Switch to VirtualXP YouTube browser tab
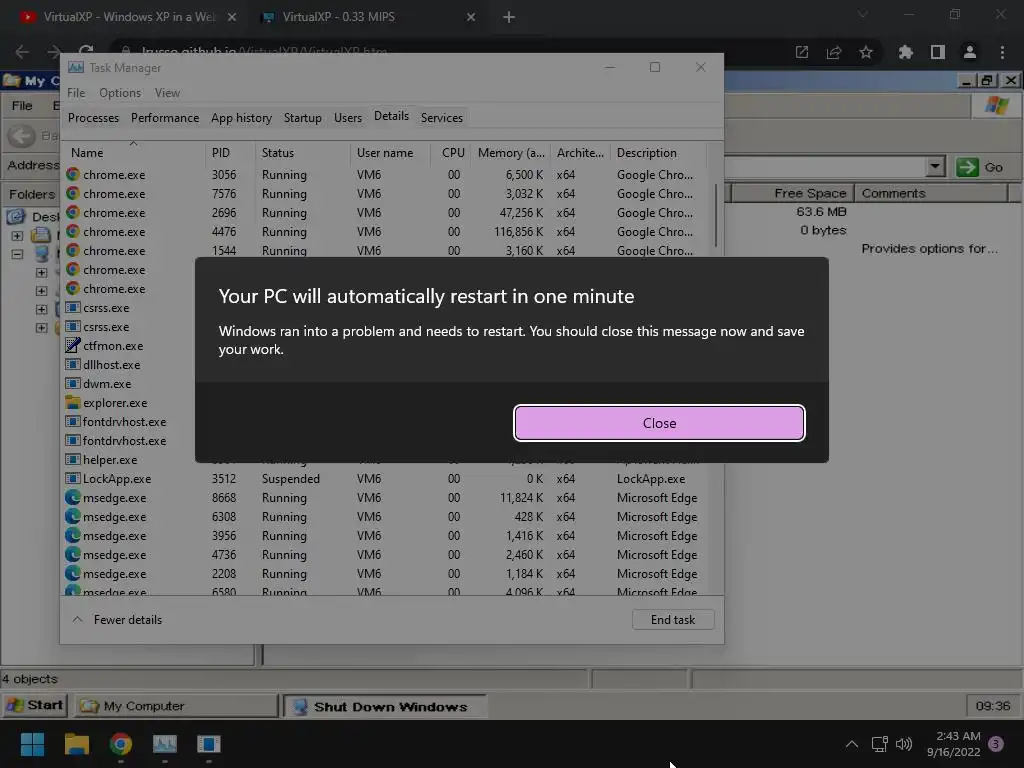The width and height of the screenshot is (1024, 768). pyautogui.click(x=127, y=17)
